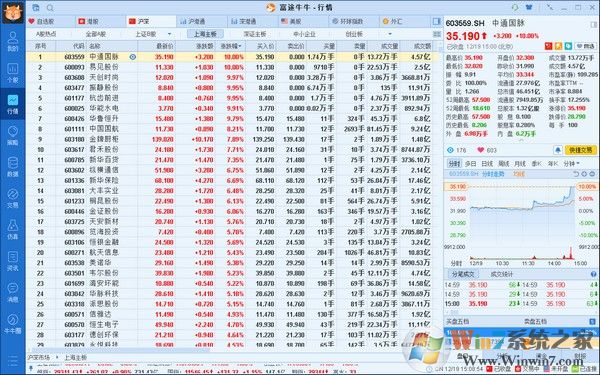Click the search magnifier icon in title bar
Screen dimensions: 600x375
tap(50, 8)
